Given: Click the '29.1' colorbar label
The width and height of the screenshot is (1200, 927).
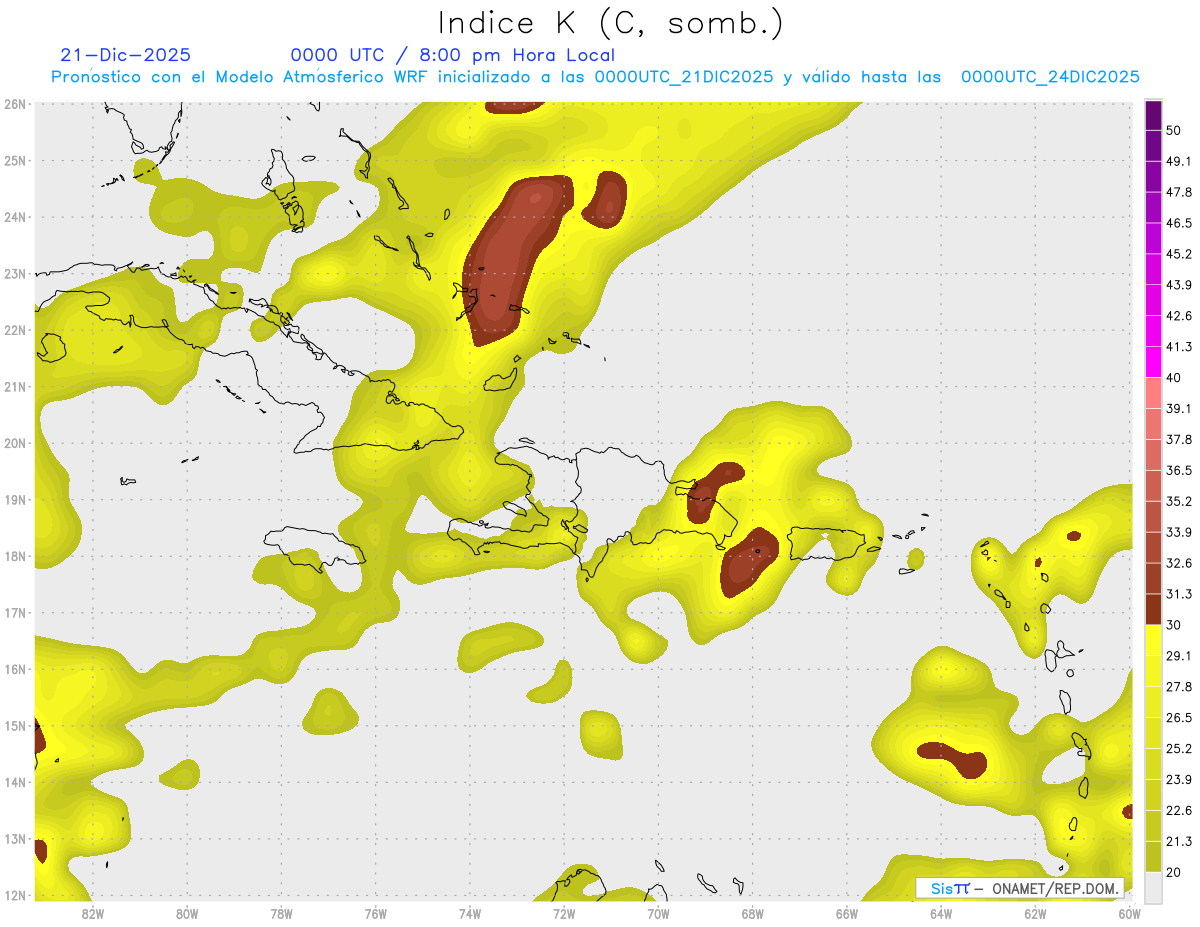Looking at the screenshot, I should pyautogui.click(x=1179, y=656).
